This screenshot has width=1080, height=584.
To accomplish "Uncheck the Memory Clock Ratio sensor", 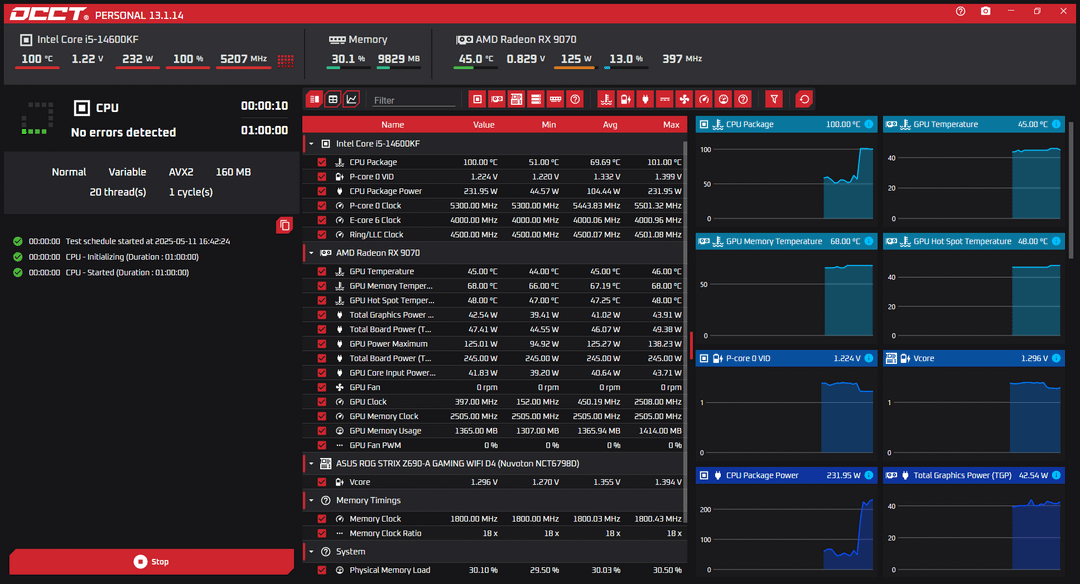I will 322,533.
